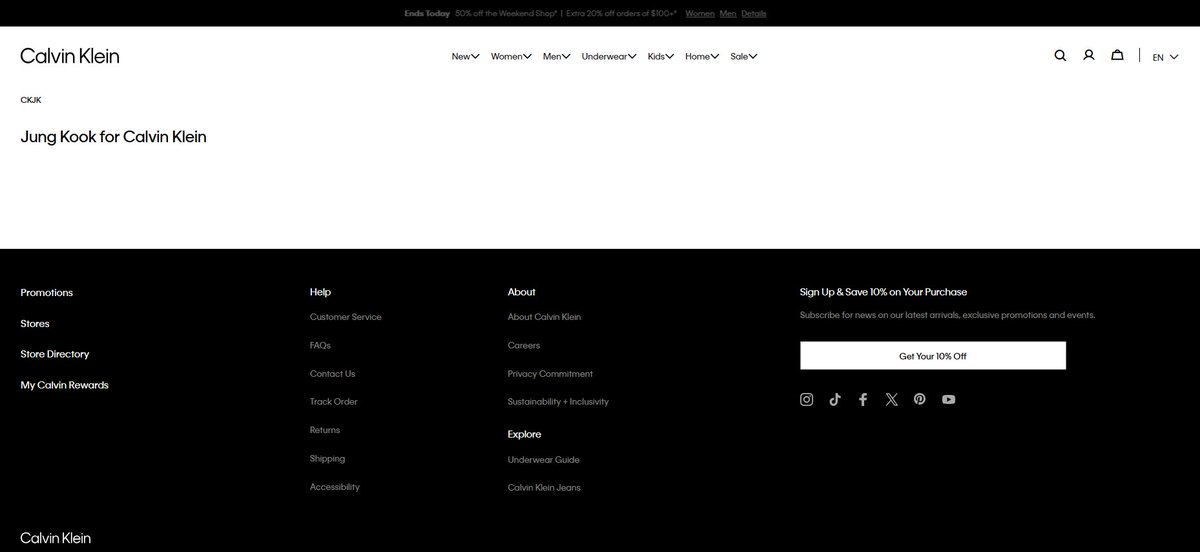Click the Help footer heading

tap(320, 292)
